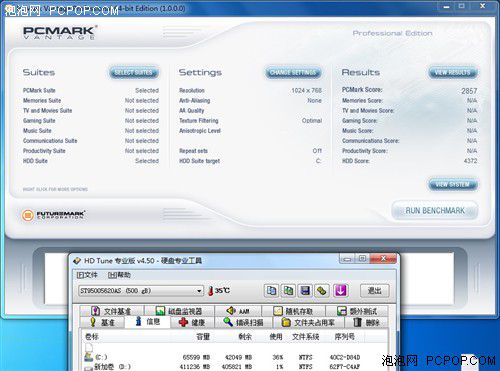Image resolution: width=500 pixels, height=371 pixels.
Task: Click the 序列号 column header
Action: [344, 337]
